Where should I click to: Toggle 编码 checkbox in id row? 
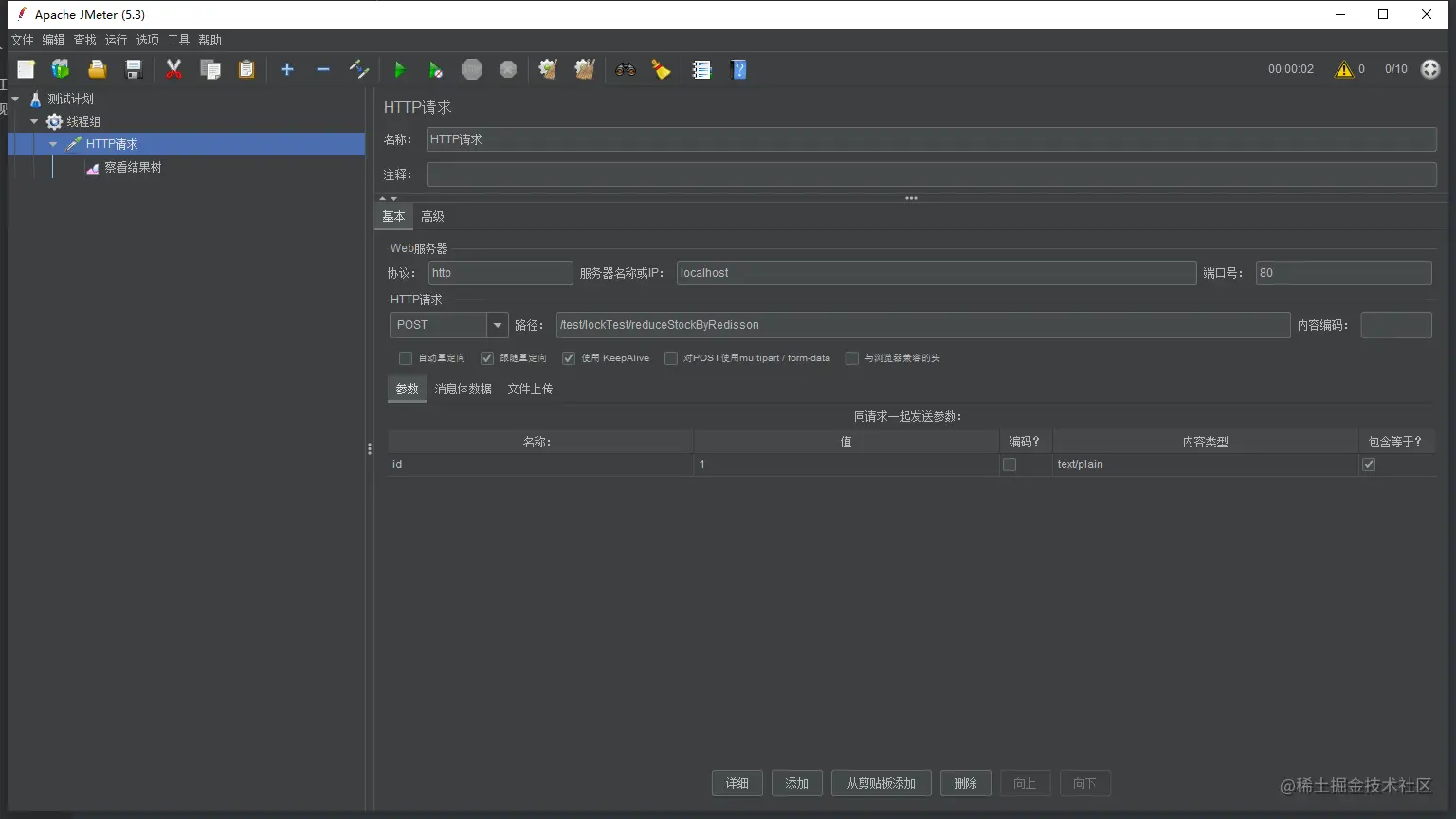(x=1010, y=464)
